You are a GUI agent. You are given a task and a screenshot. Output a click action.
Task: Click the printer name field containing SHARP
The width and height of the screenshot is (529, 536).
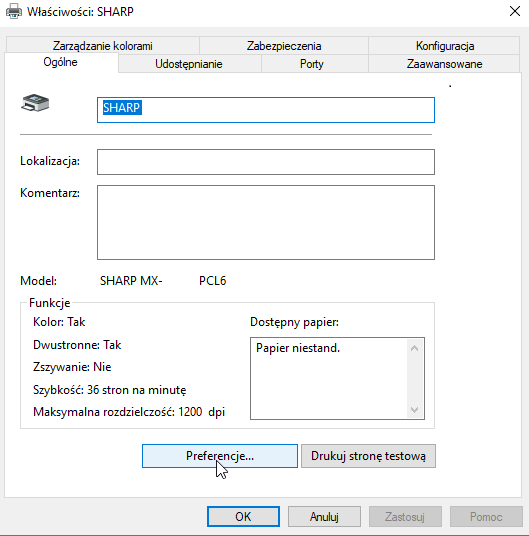(266, 110)
